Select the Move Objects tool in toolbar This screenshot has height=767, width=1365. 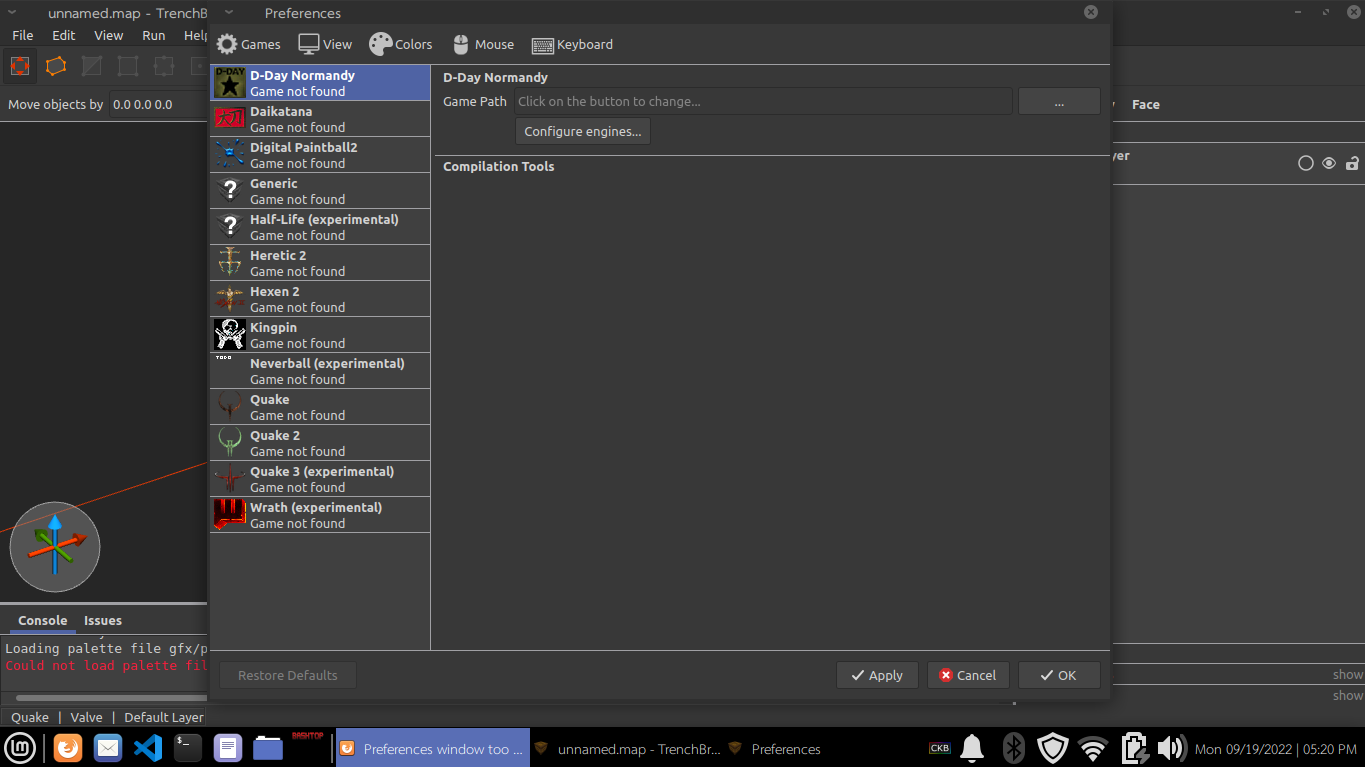click(x=20, y=65)
